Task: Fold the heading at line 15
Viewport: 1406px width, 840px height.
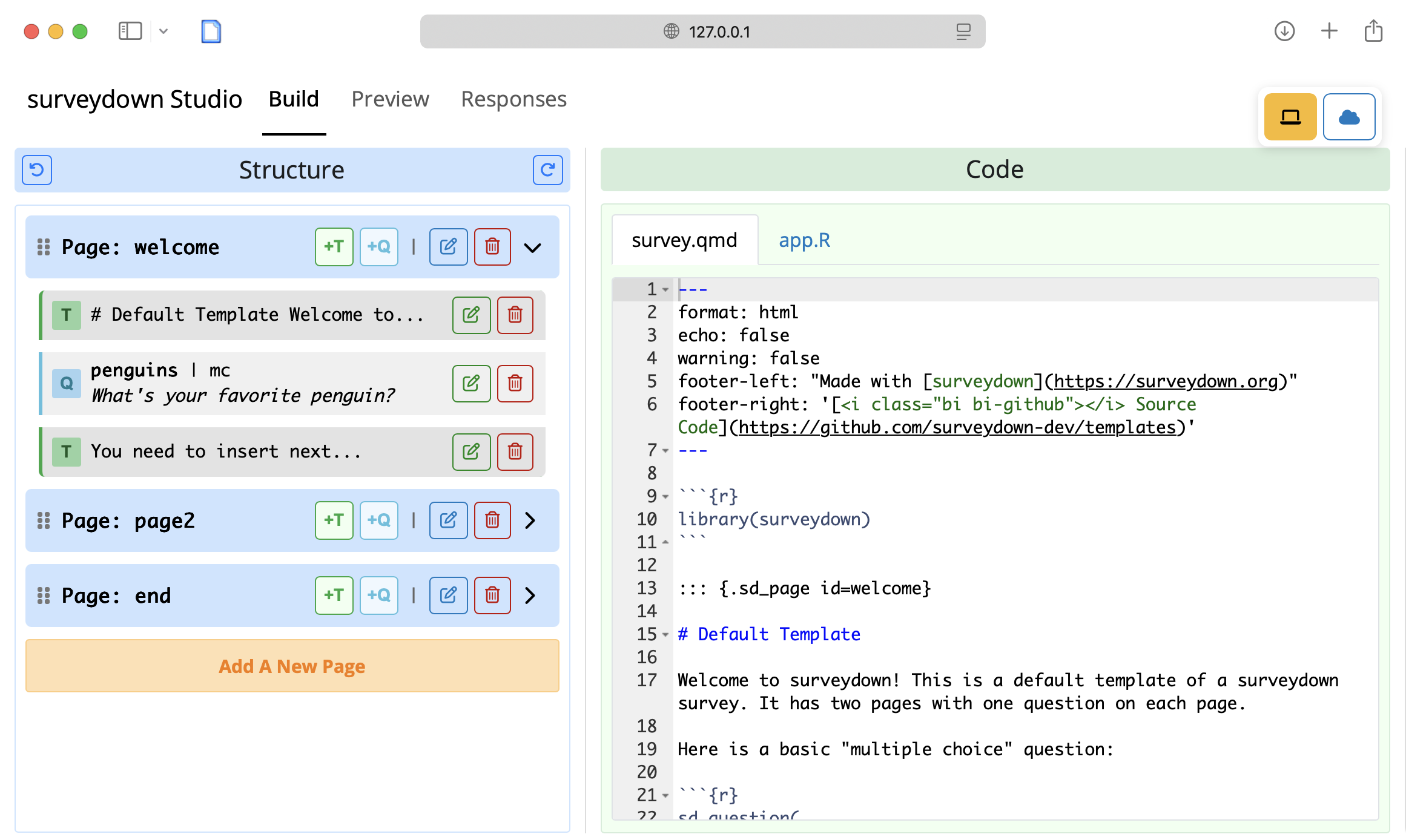Action: pos(665,634)
